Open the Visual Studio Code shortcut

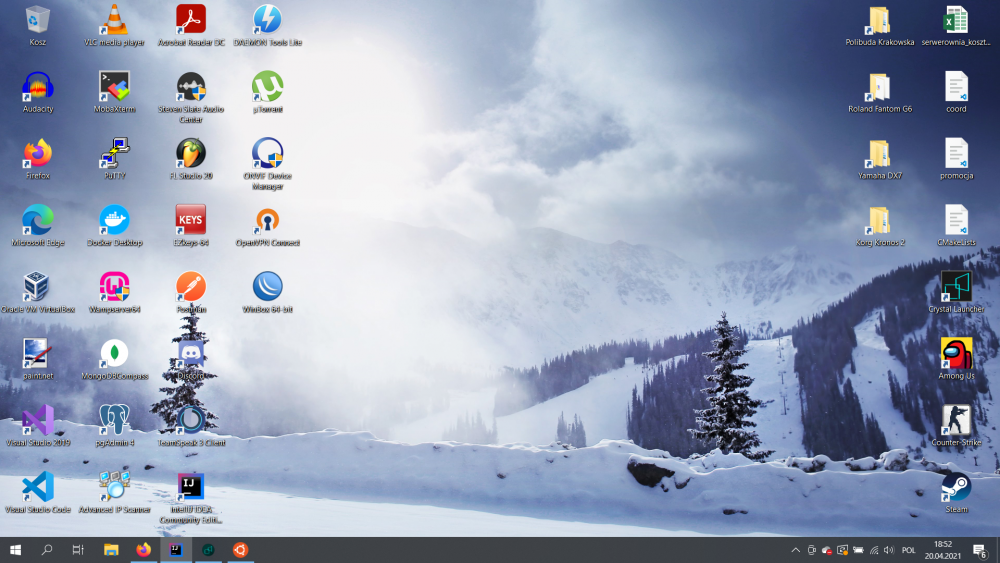click(x=38, y=487)
